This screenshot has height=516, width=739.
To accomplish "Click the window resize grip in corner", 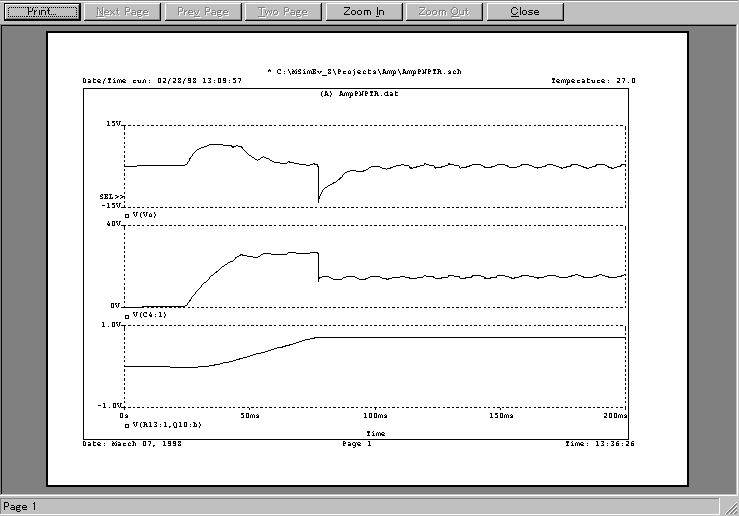I will click(731, 508).
